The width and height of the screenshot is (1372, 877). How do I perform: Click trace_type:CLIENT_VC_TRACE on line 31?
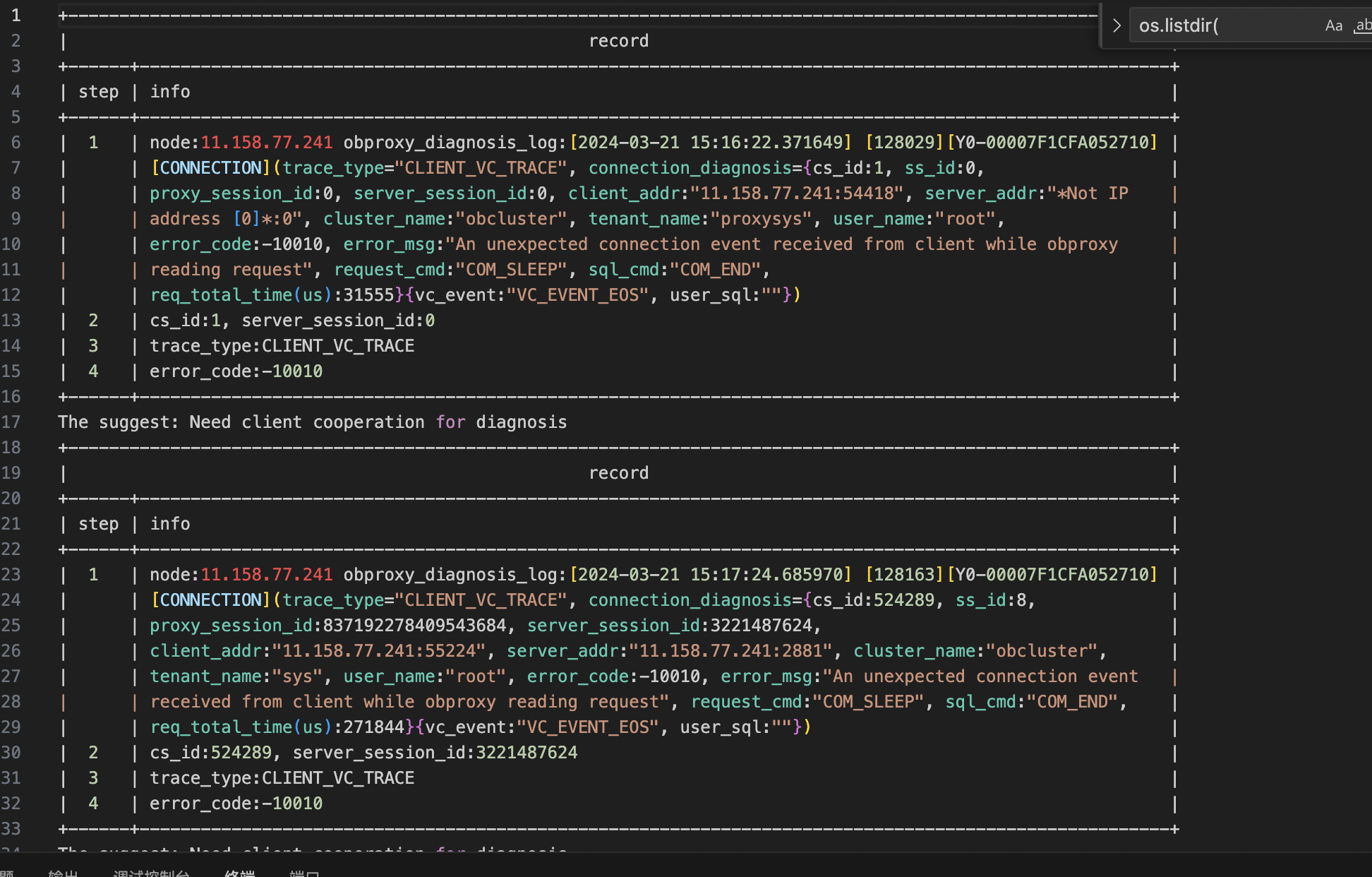pyautogui.click(x=282, y=778)
